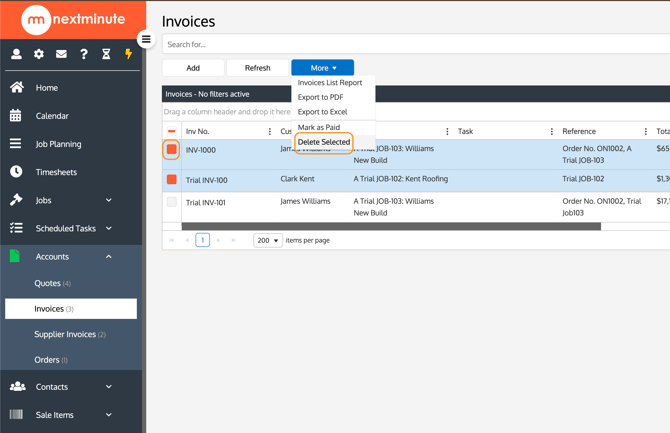The width and height of the screenshot is (670, 433).
Task: Check the Trial INV-101 row checkbox
Action: coord(172,202)
